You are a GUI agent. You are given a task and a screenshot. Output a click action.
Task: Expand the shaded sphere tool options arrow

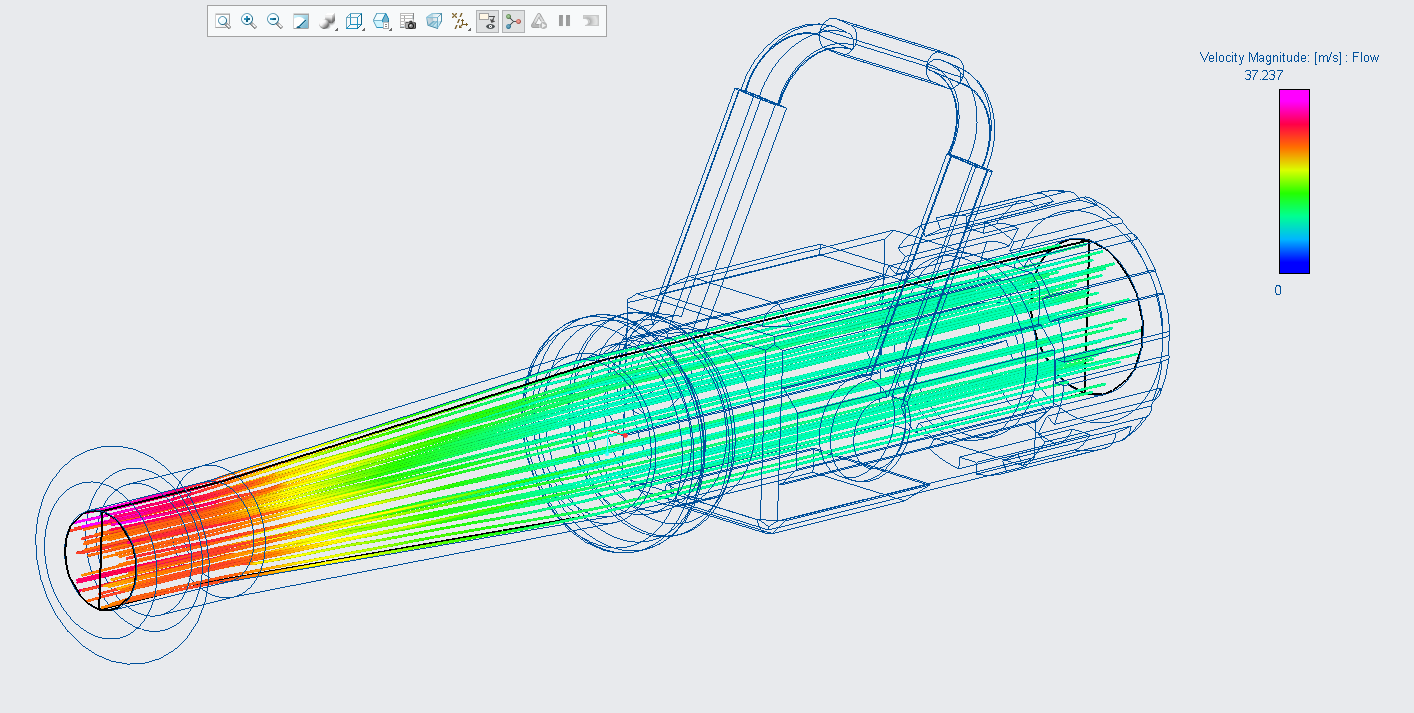click(336, 30)
